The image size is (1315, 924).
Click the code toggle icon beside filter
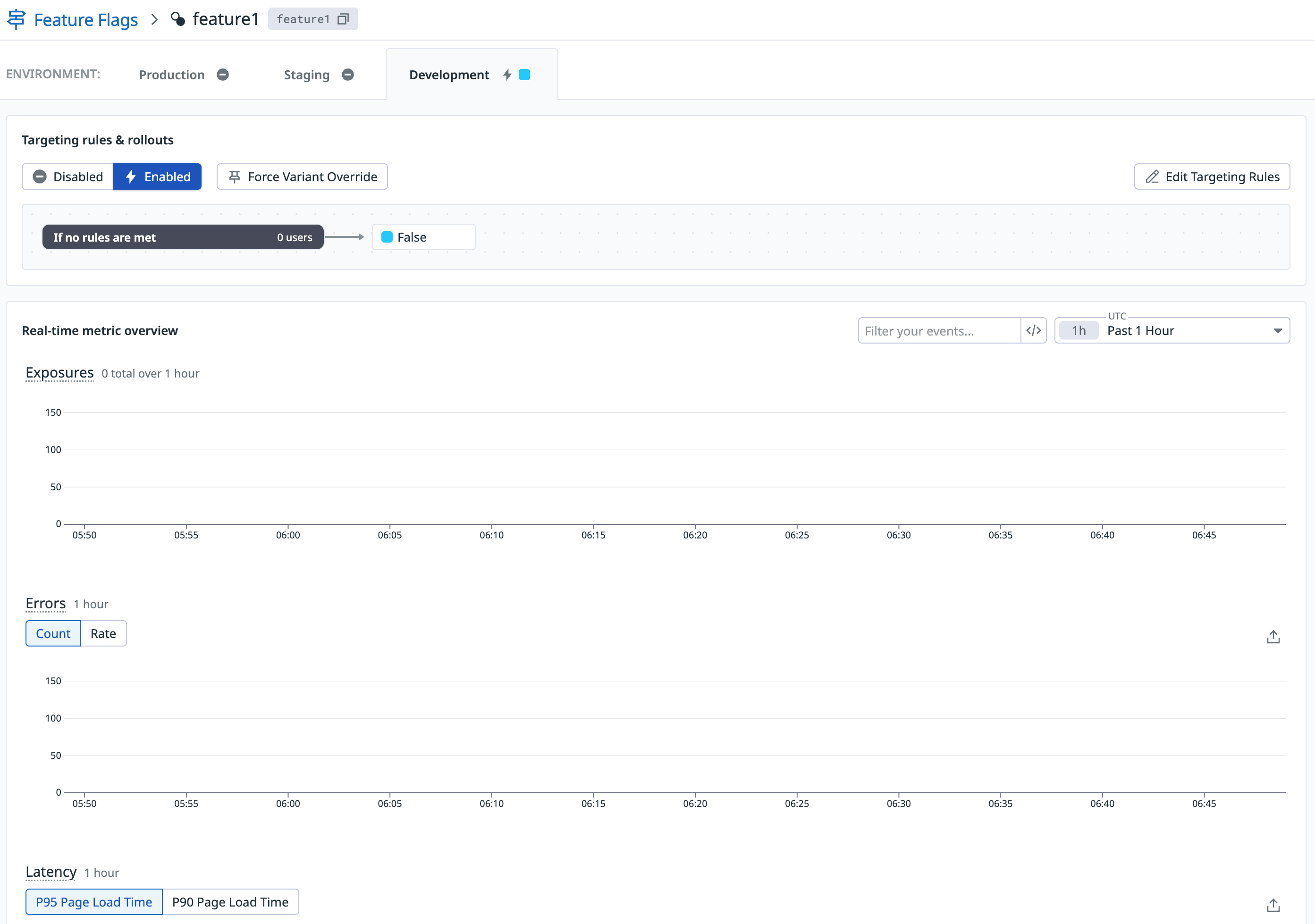(x=1033, y=331)
